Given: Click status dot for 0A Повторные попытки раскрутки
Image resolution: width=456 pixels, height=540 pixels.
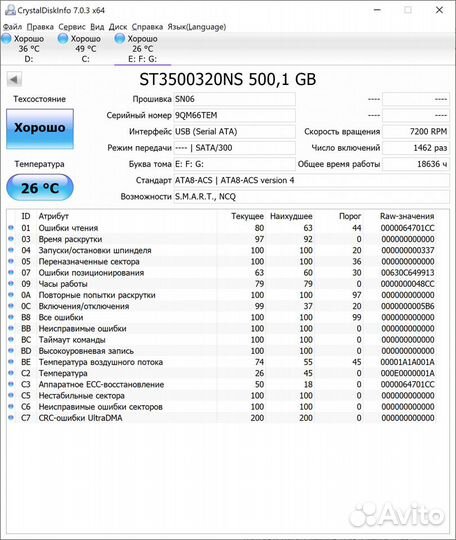Looking at the screenshot, I should tap(11, 295).
